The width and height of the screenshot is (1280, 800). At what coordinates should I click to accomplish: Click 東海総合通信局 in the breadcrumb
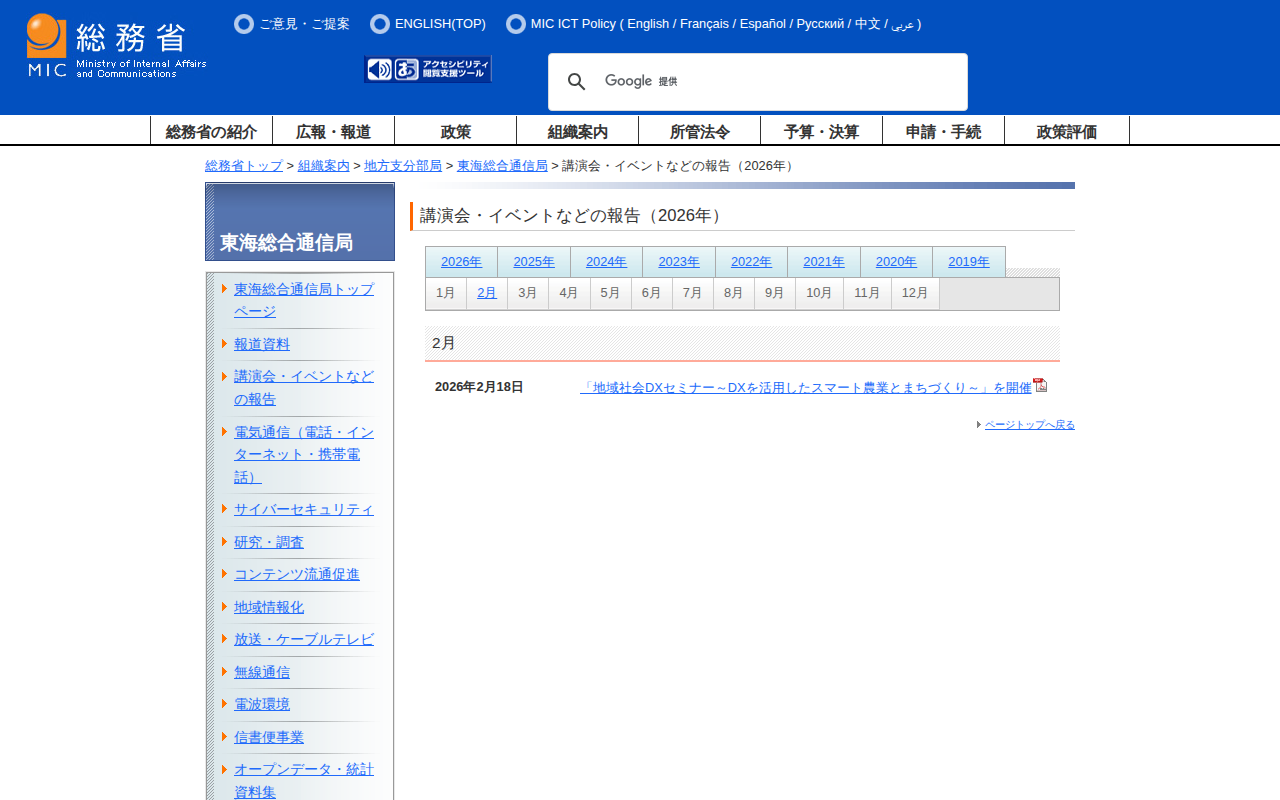(x=502, y=166)
